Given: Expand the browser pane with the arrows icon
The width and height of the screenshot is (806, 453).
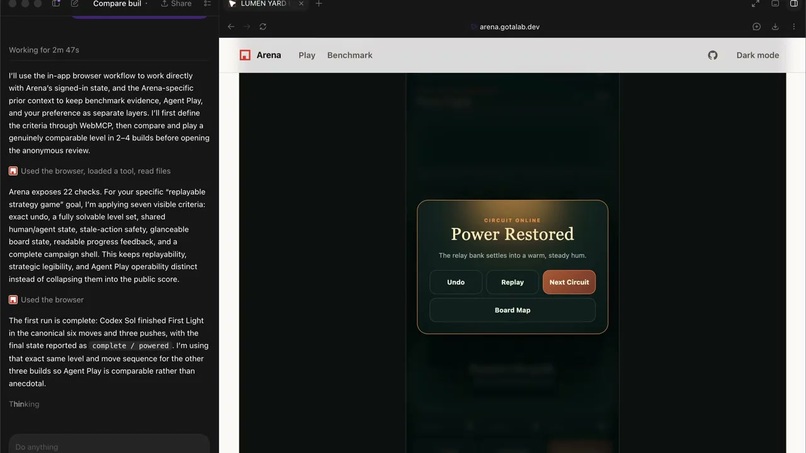Looking at the screenshot, I should (x=755, y=4).
